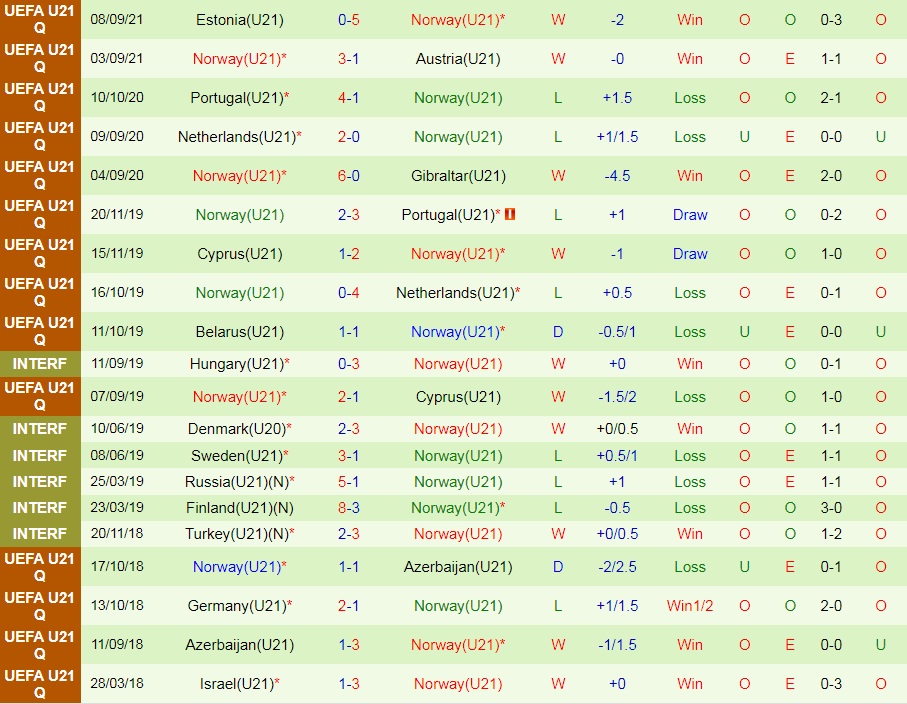Select the 17/10/18 match date
907x704 pixels.
coord(117,567)
